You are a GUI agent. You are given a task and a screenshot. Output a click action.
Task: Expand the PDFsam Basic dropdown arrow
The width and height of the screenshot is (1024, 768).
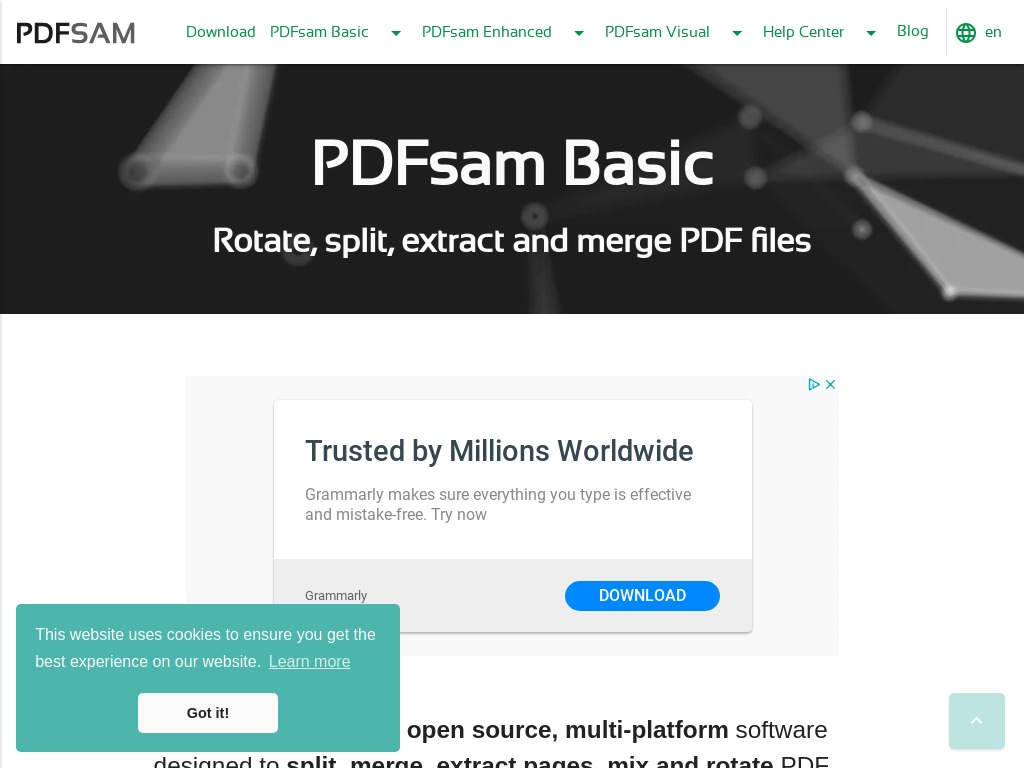396,33
